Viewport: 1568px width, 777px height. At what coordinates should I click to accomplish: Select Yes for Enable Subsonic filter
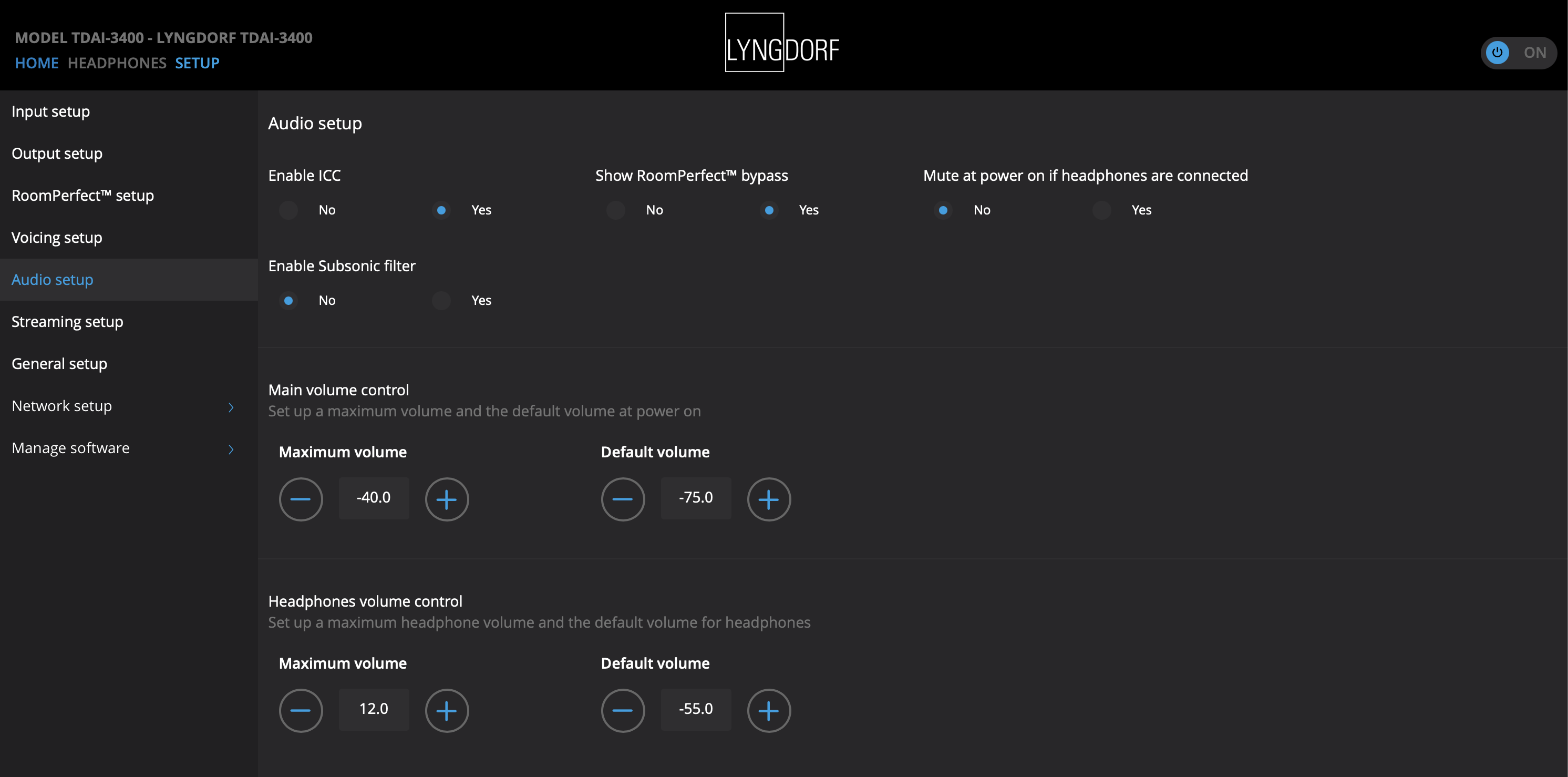pos(441,300)
